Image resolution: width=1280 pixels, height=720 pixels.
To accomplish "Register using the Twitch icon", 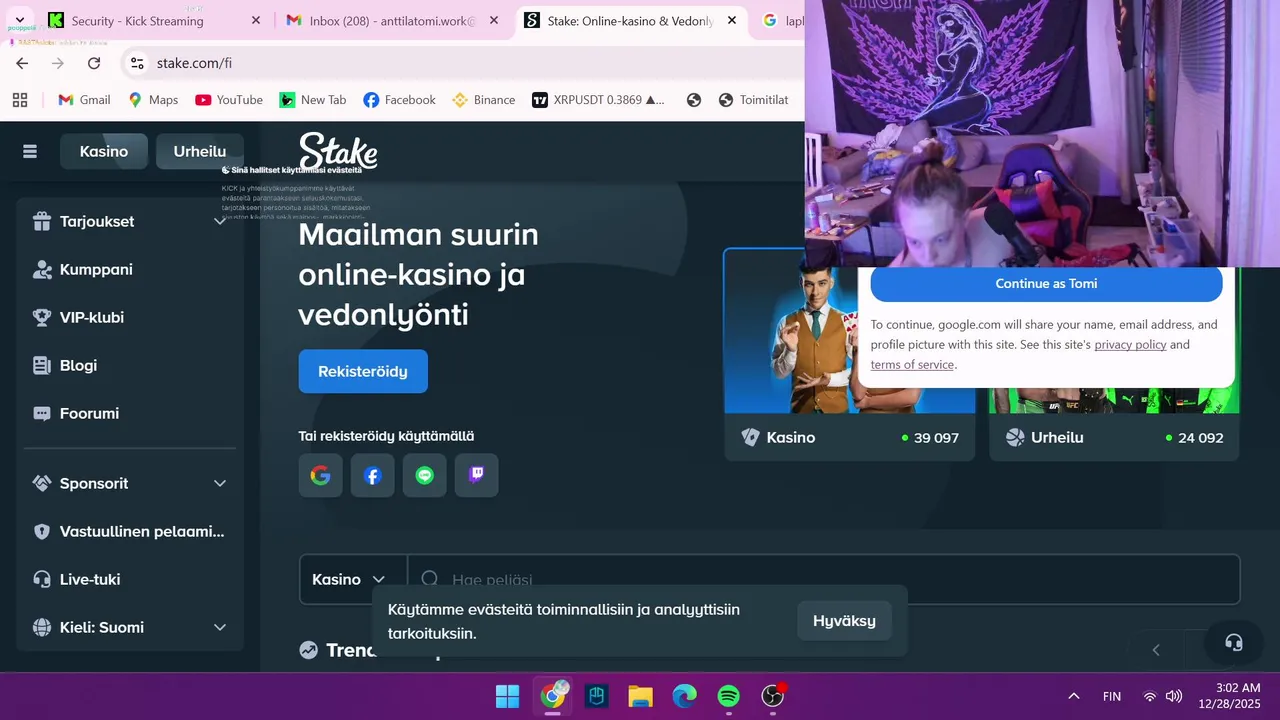I will [x=476, y=475].
